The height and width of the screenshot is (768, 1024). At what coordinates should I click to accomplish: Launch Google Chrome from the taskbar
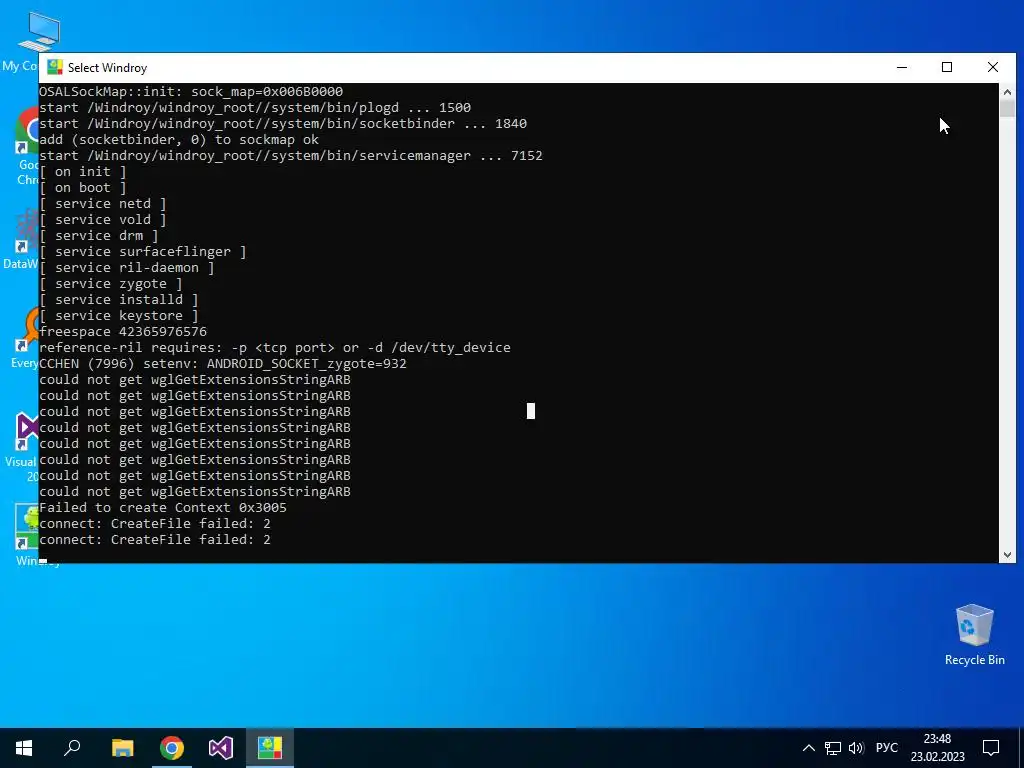(x=172, y=748)
